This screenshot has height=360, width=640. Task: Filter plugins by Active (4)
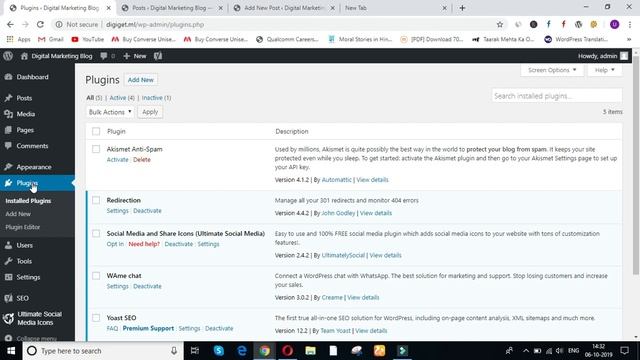click(x=122, y=98)
